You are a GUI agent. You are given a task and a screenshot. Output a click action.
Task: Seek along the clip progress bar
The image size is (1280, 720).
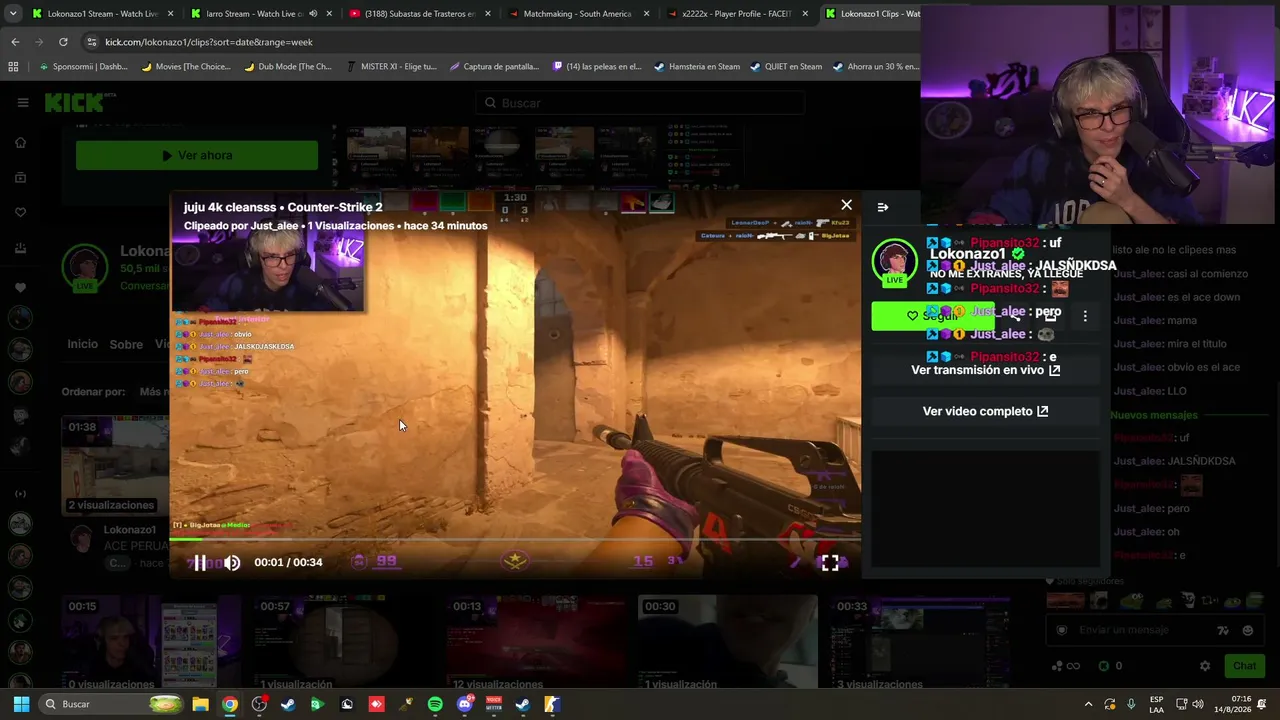[x=515, y=540]
